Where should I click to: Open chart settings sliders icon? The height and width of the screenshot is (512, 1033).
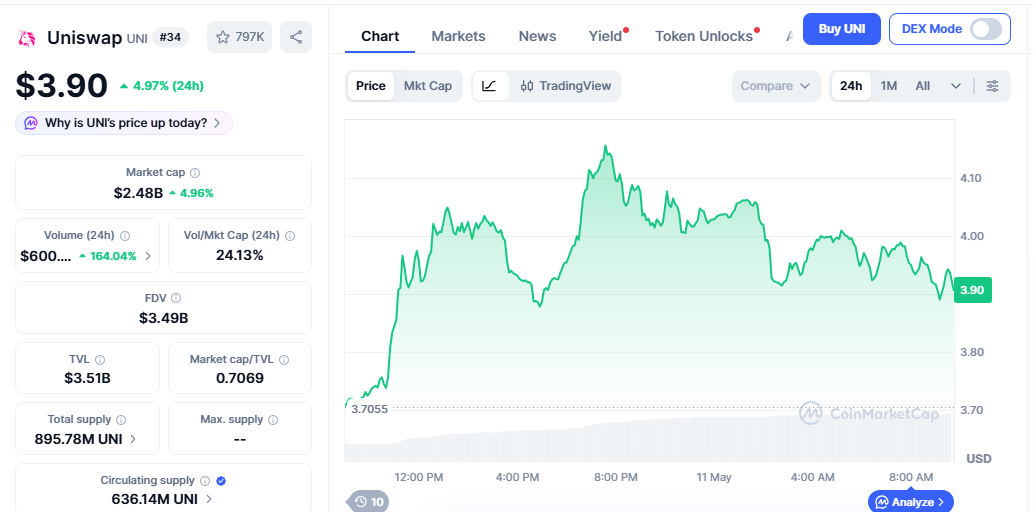pyautogui.click(x=992, y=86)
